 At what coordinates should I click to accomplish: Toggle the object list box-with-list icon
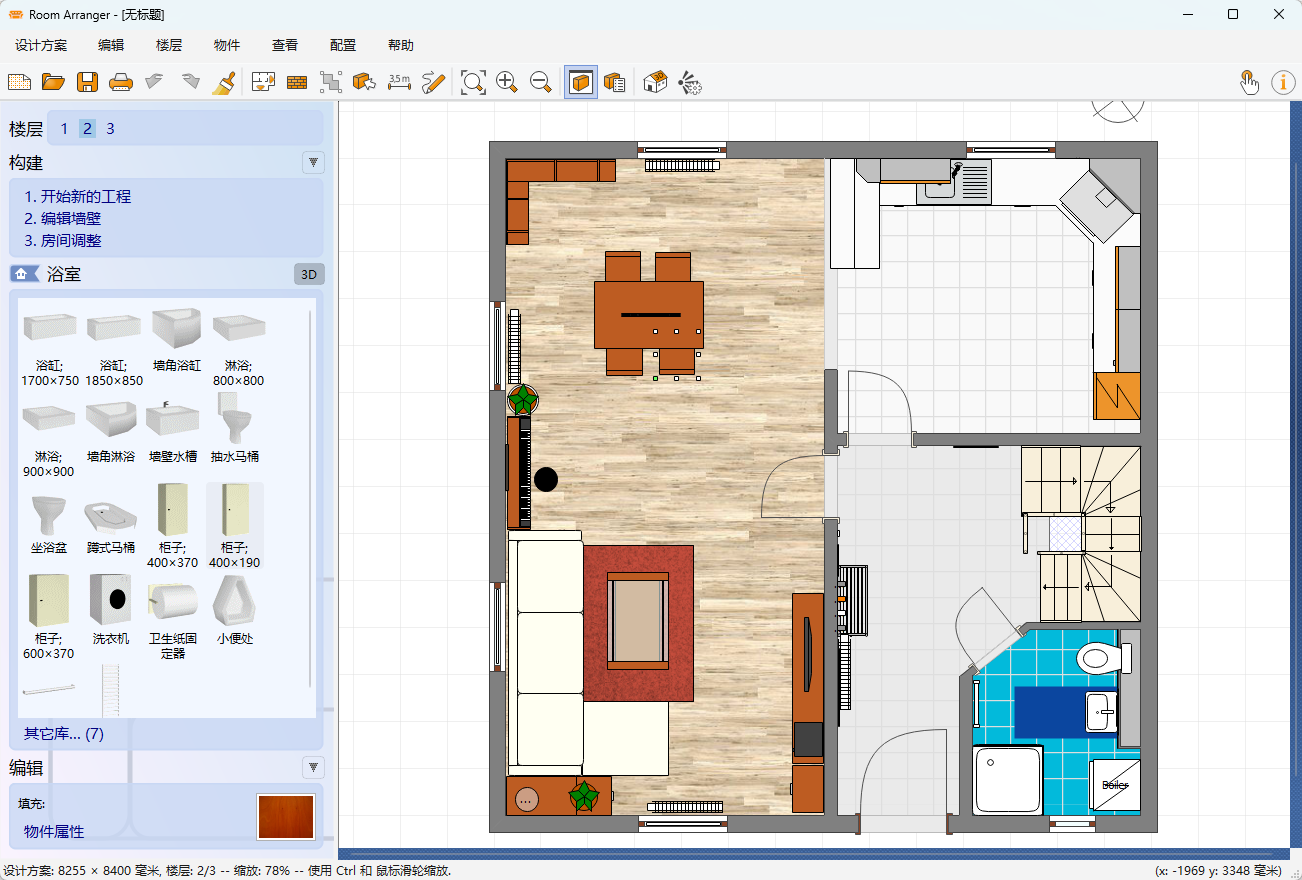(x=615, y=82)
